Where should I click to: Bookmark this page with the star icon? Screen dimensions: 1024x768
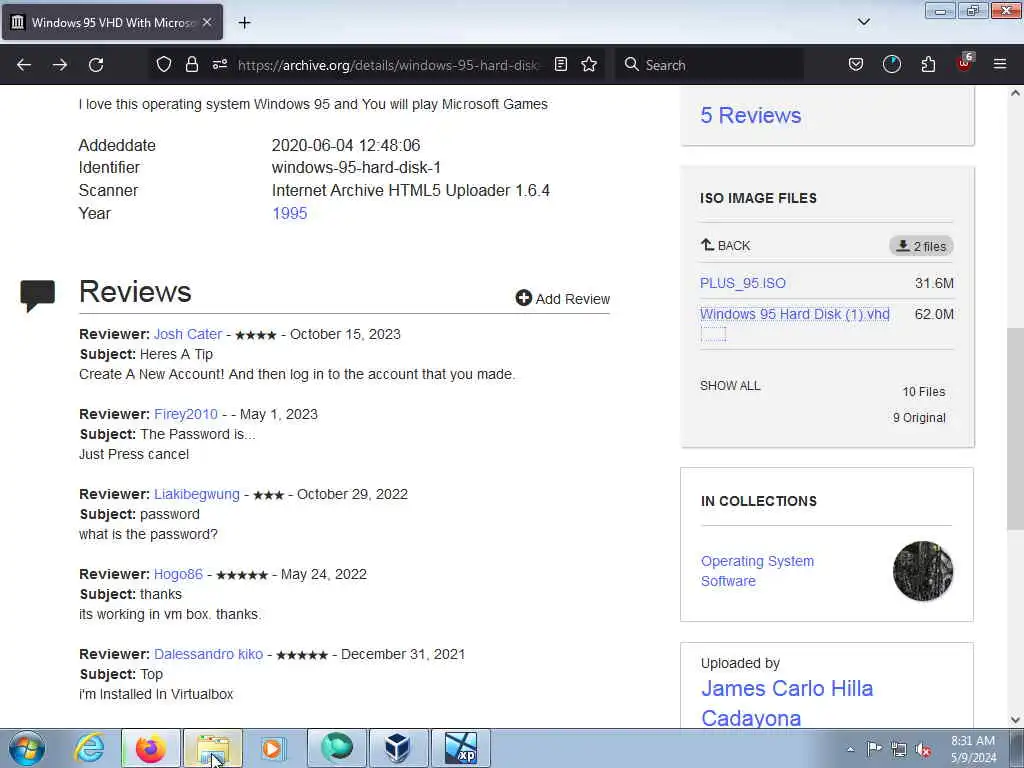tap(589, 64)
